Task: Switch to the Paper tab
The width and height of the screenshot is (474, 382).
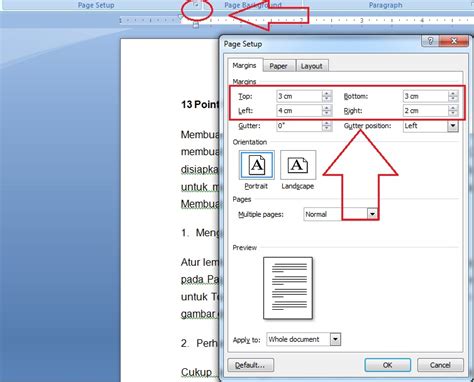Action: 278,66
